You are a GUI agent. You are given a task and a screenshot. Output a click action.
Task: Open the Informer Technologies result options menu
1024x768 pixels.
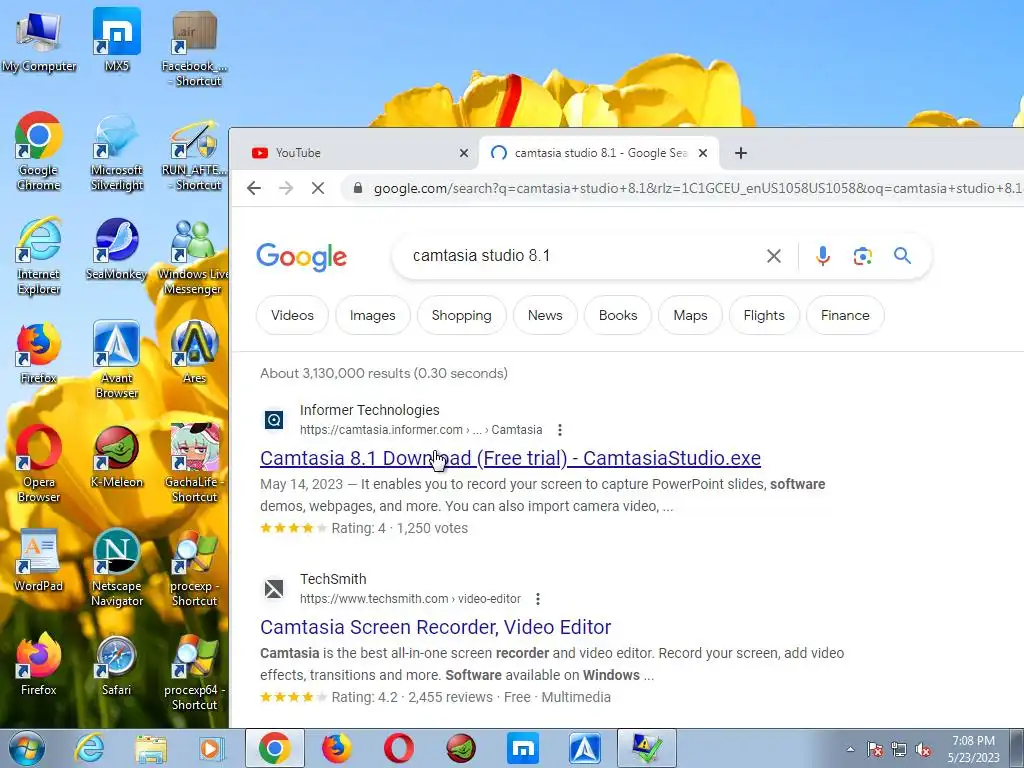coord(560,430)
